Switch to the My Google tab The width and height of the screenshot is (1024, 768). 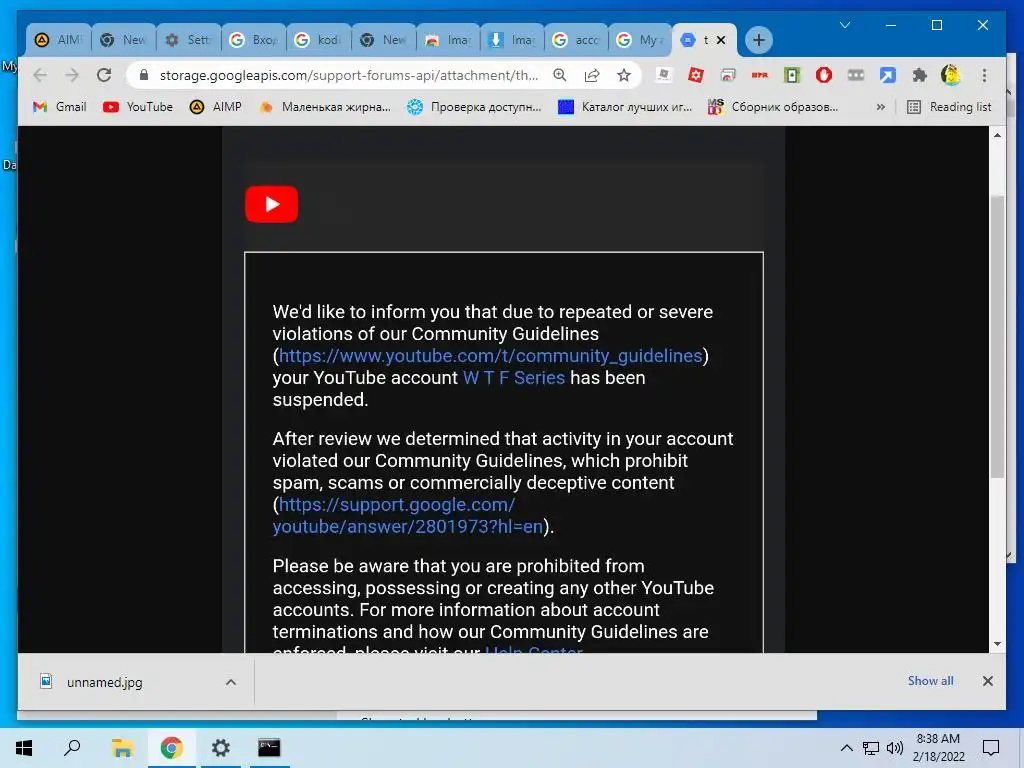click(641, 40)
